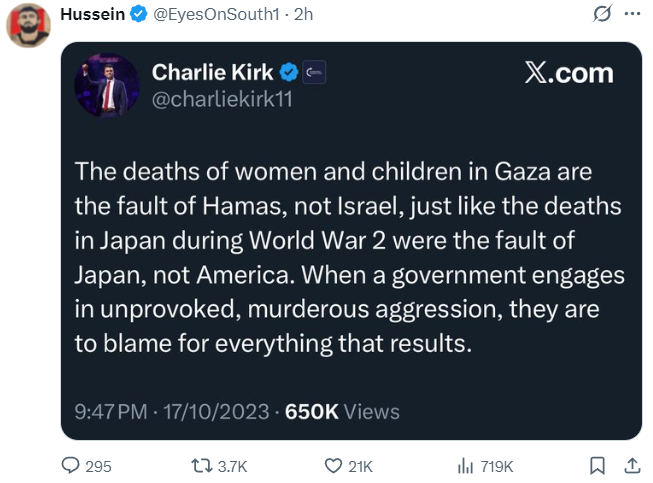The image size is (653, 483).
Task: Click the Grok slashed-circle icon
Action: (x=602, y=14)
